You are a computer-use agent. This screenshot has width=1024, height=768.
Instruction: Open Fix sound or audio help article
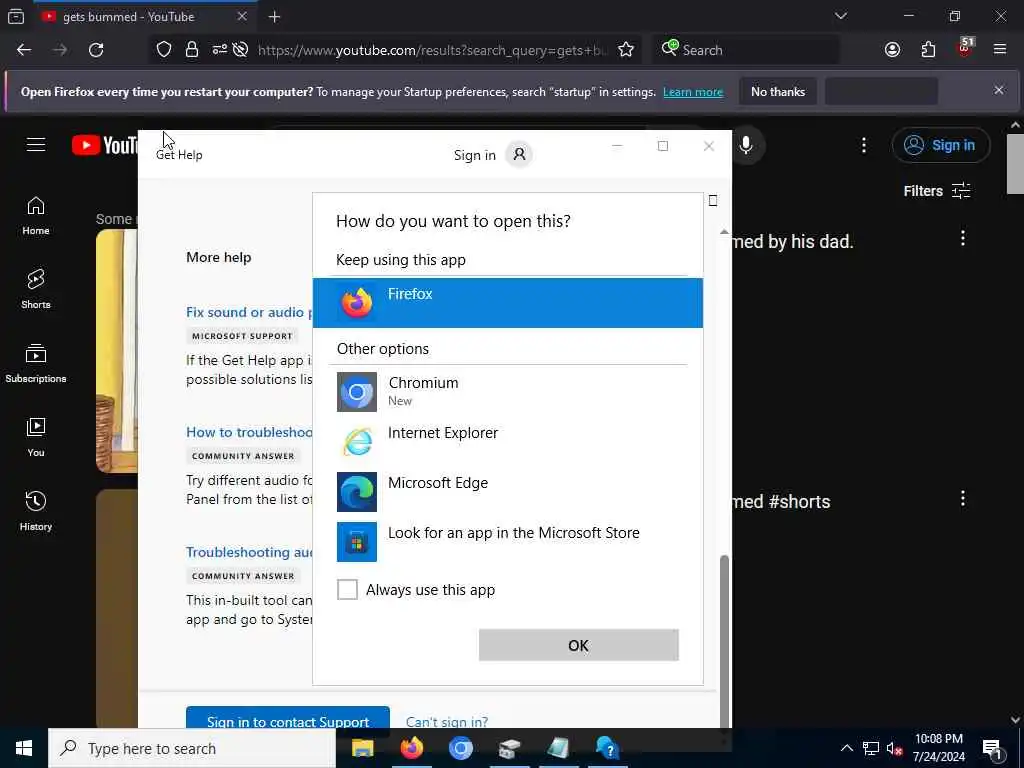249,312
